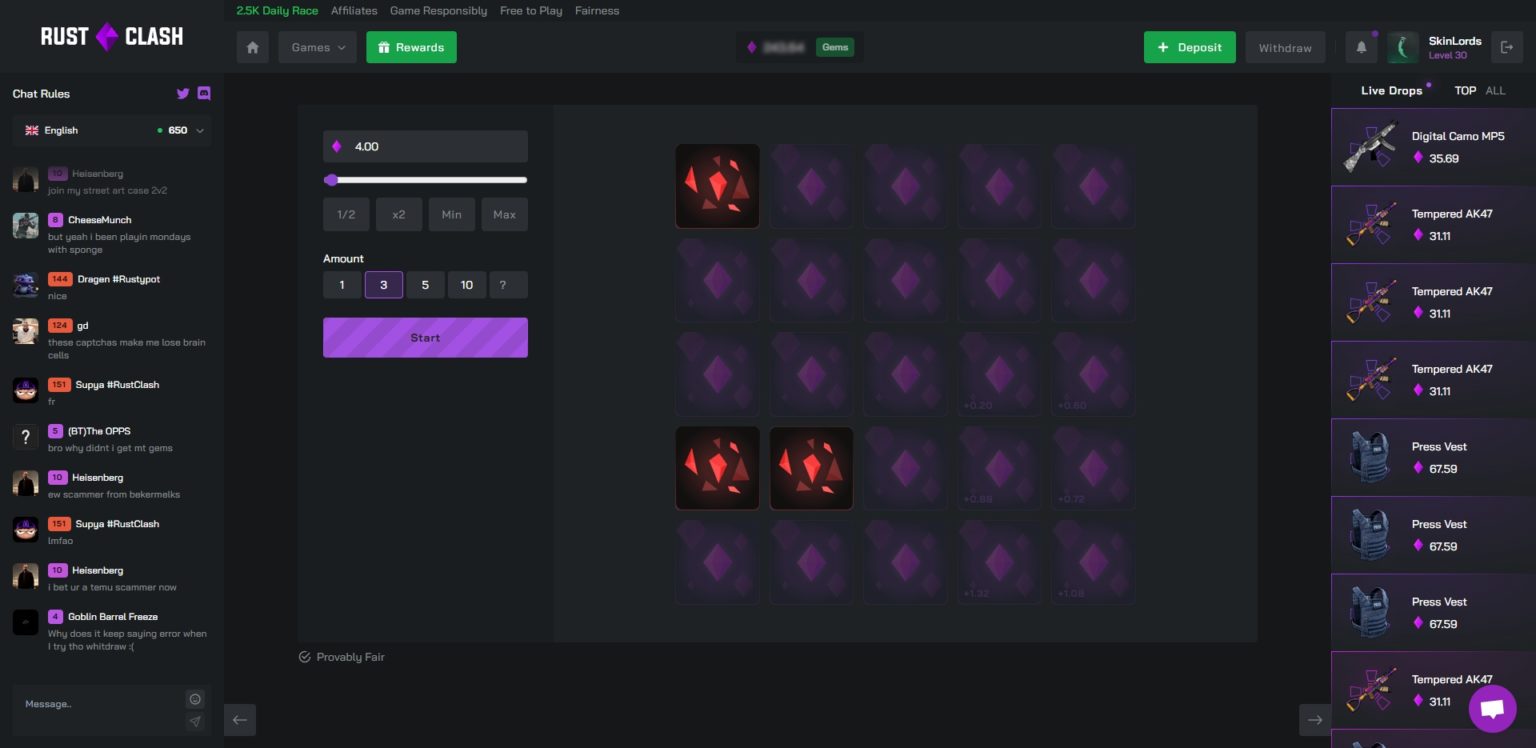Click the logout icon
This screenshot has width=1536, height=748.
(x=1506, y=47)
